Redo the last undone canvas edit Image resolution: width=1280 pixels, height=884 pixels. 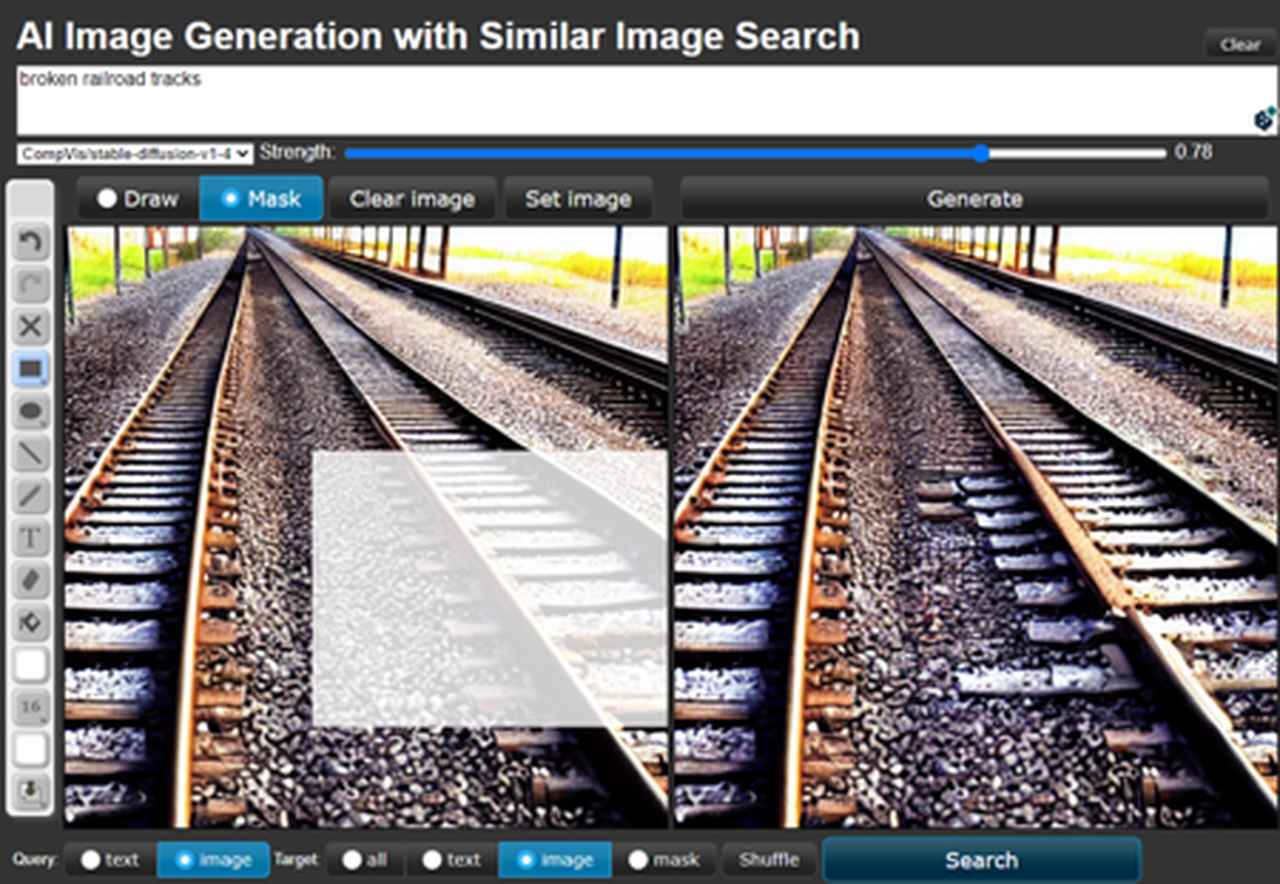pyautogui.click(x=31, y=284)
